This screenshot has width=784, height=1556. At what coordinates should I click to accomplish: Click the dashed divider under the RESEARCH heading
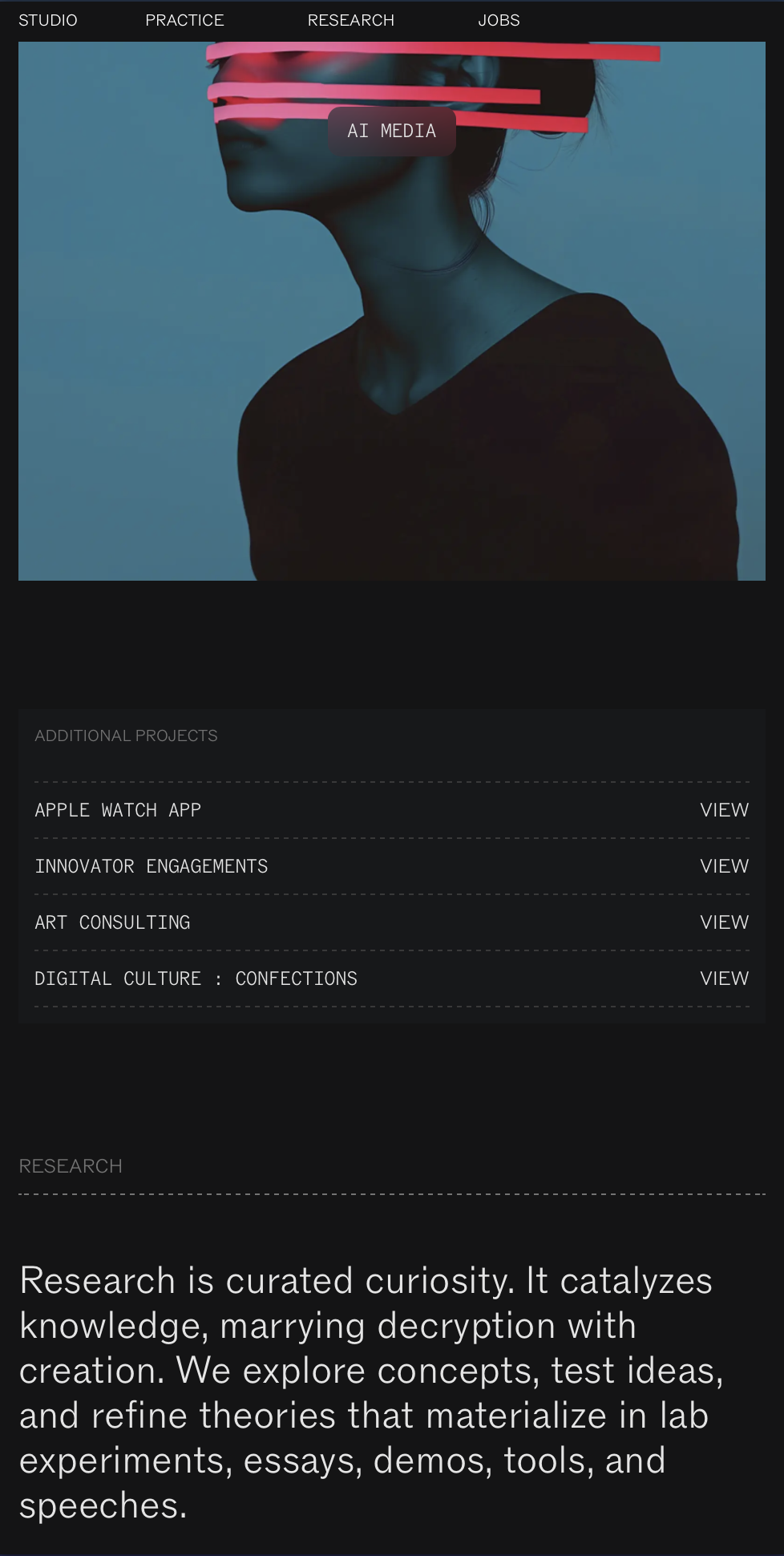392,1194
